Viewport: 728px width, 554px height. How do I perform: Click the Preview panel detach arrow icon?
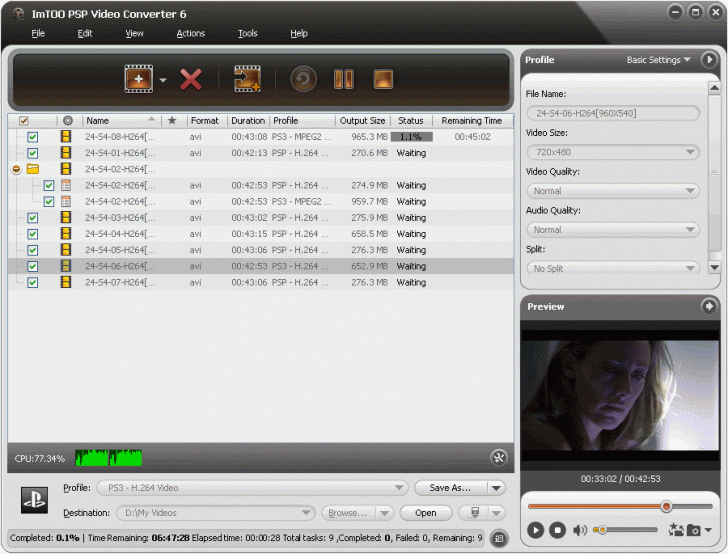(709, 306)
